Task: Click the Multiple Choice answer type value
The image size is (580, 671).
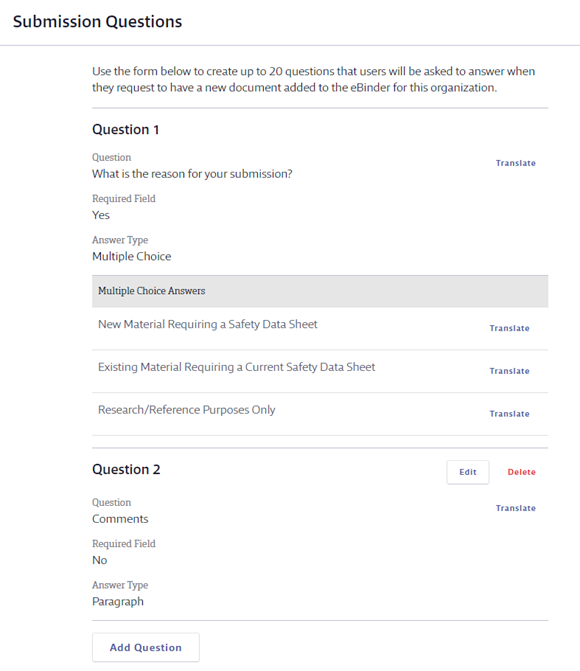Action: click(x=131, y=256)
